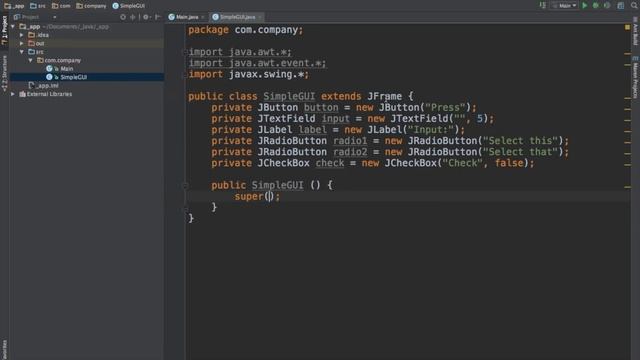The width and height of the screenshot is (640, 360).
Task: Fold the SimpleGUI constructor gutter marker
Action: coord(185,185)
